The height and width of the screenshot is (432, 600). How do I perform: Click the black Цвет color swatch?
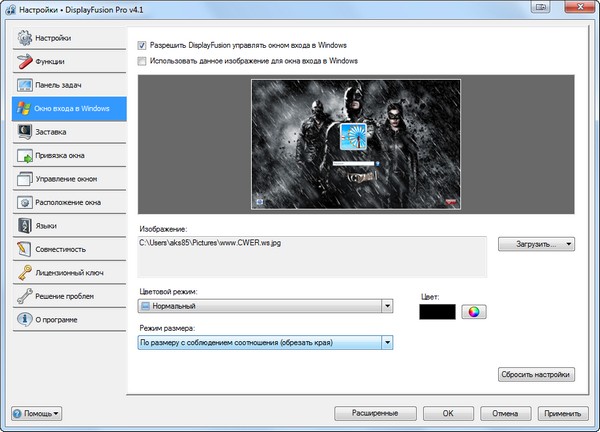pyautogui.click(x=438, y=312)
